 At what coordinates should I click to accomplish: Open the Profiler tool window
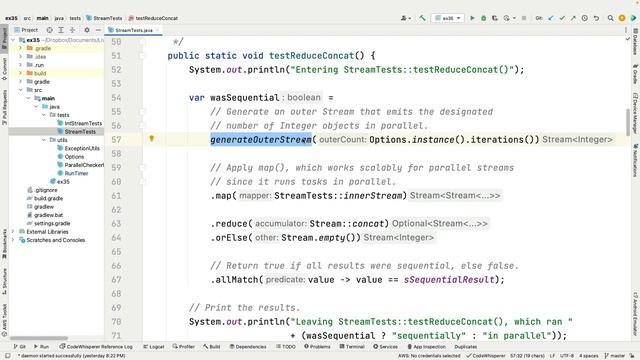point(184,347)
